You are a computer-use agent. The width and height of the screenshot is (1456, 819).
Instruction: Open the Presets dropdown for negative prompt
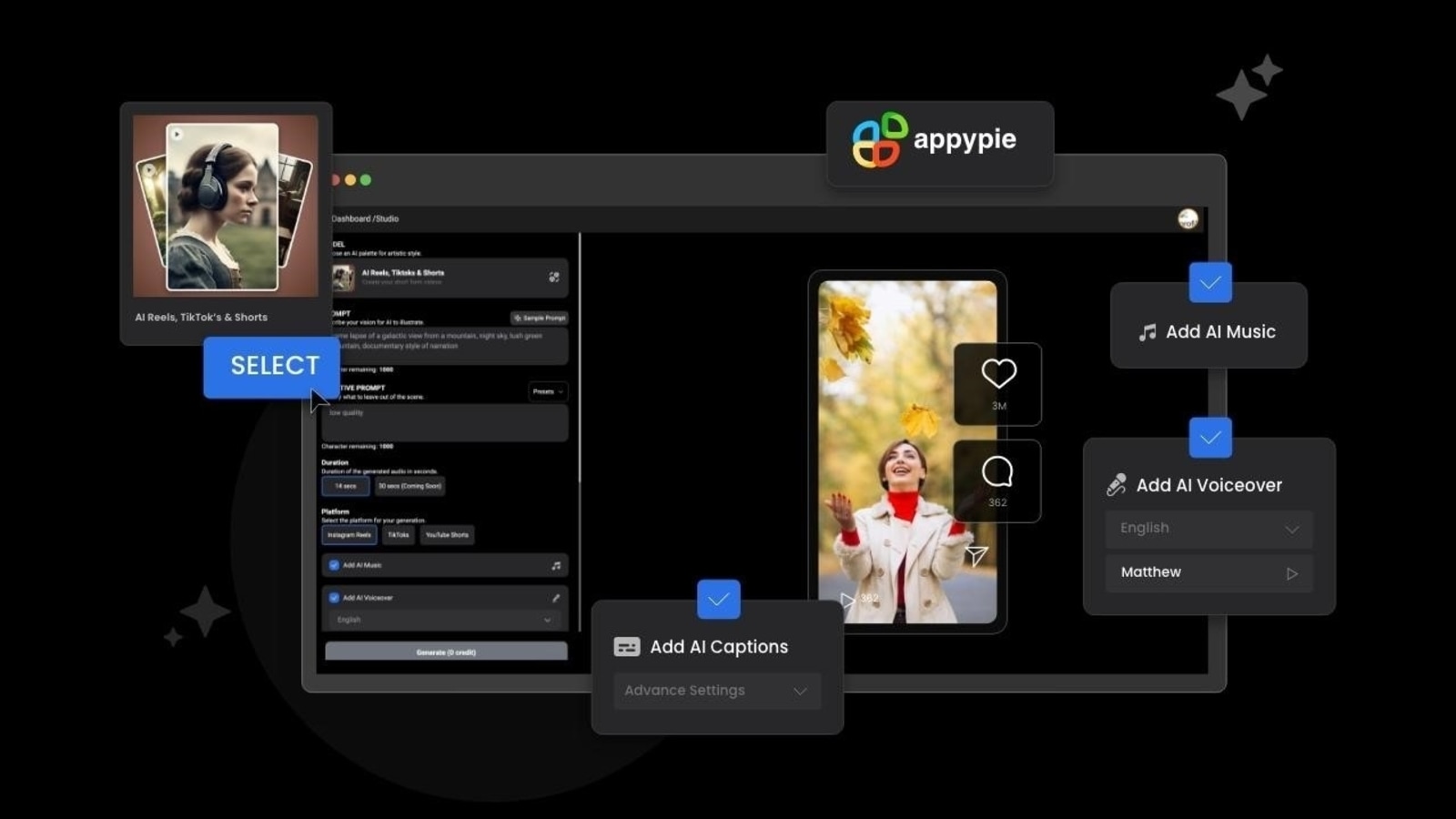(546, 392)
